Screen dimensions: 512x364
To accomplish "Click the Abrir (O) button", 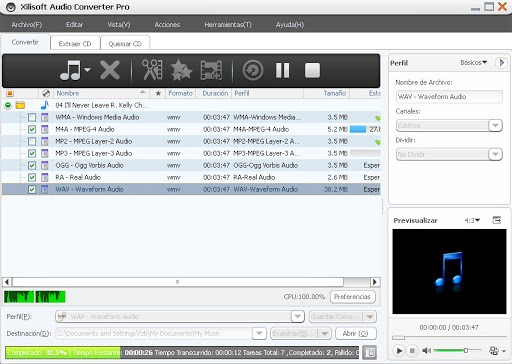I will pyautogui.click(x=355, y=333).
